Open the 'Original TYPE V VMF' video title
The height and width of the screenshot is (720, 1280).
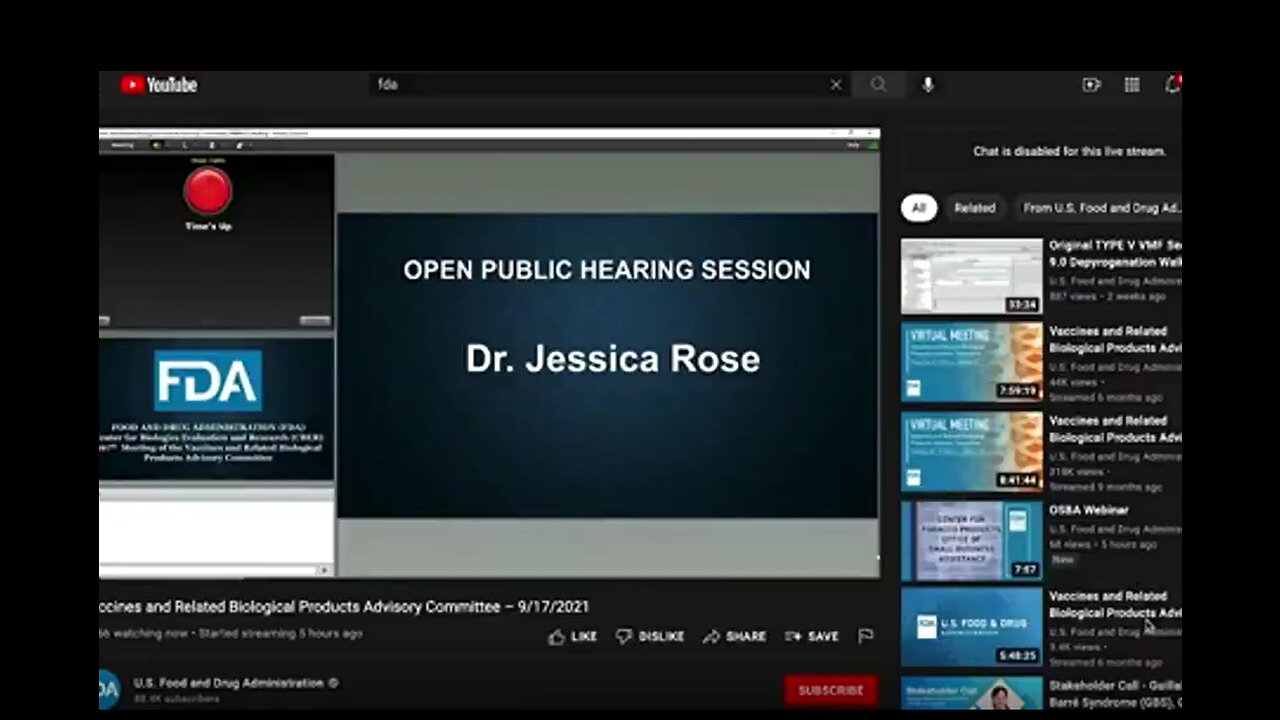pos(1115,253)
